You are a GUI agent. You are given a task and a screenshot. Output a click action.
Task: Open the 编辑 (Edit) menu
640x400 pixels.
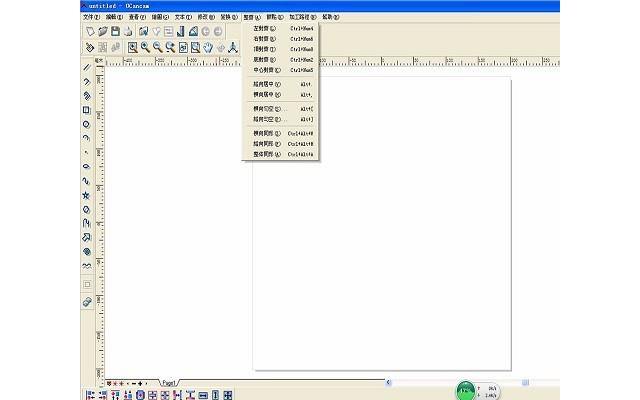coord(114,17)
